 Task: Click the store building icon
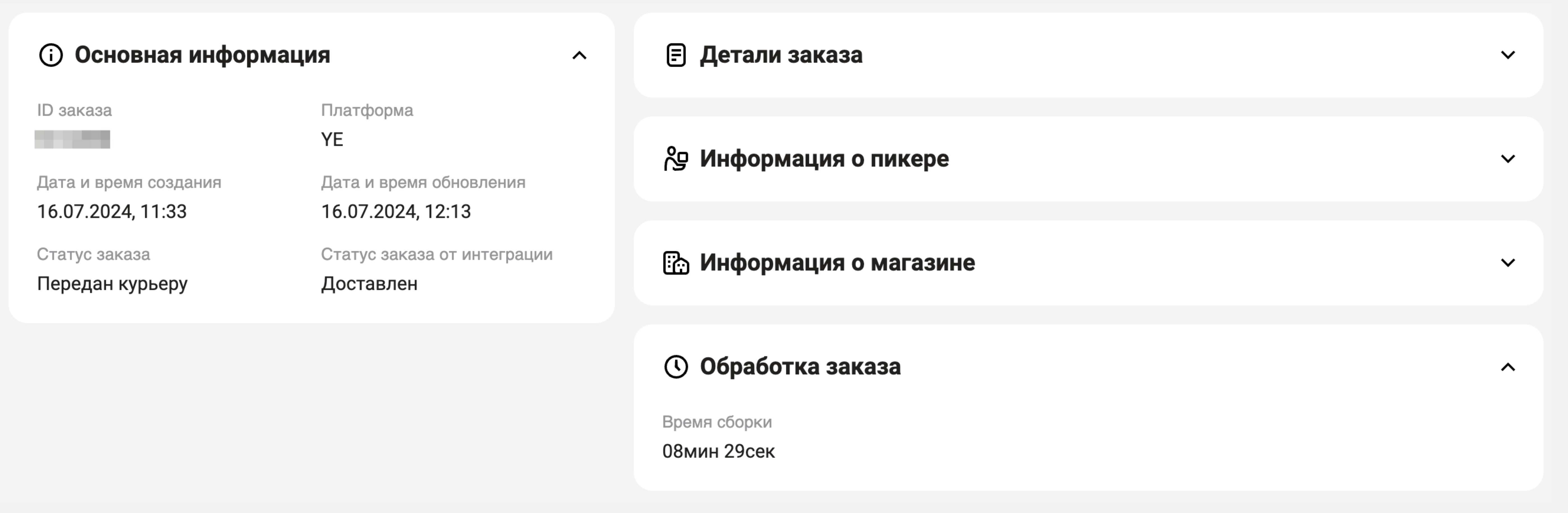click(676, 263)
